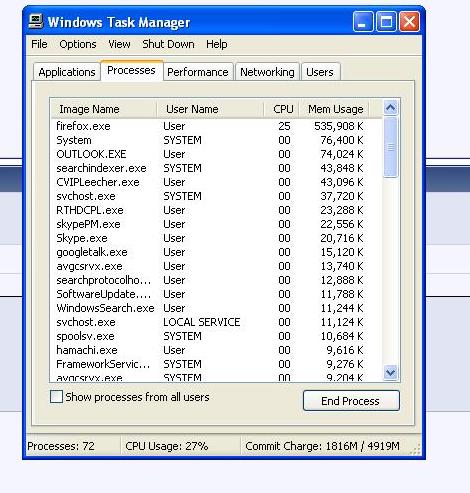This screenshot has height=493, width=470.
Task: Select svchost.exe run by LOCAL SERVICE
Action: click(216, 322)
